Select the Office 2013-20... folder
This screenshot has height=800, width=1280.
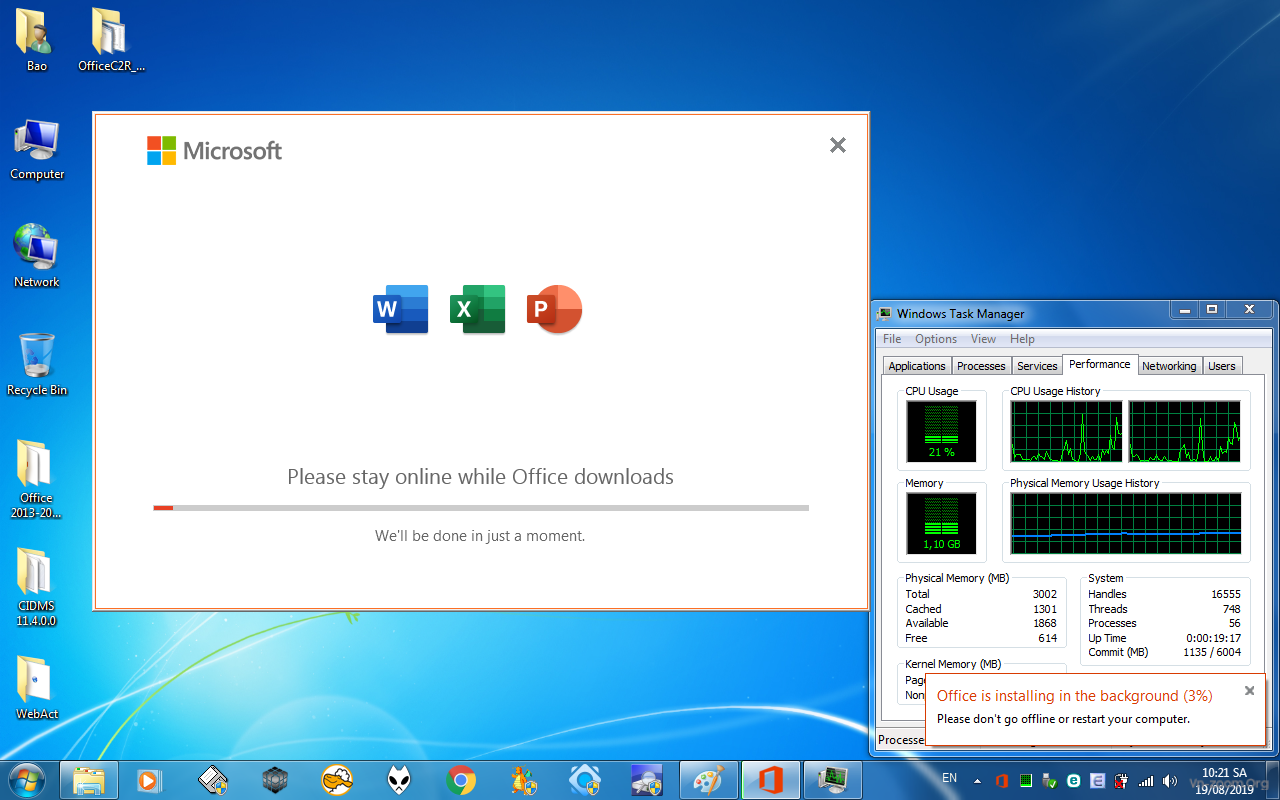coord(37,480)
